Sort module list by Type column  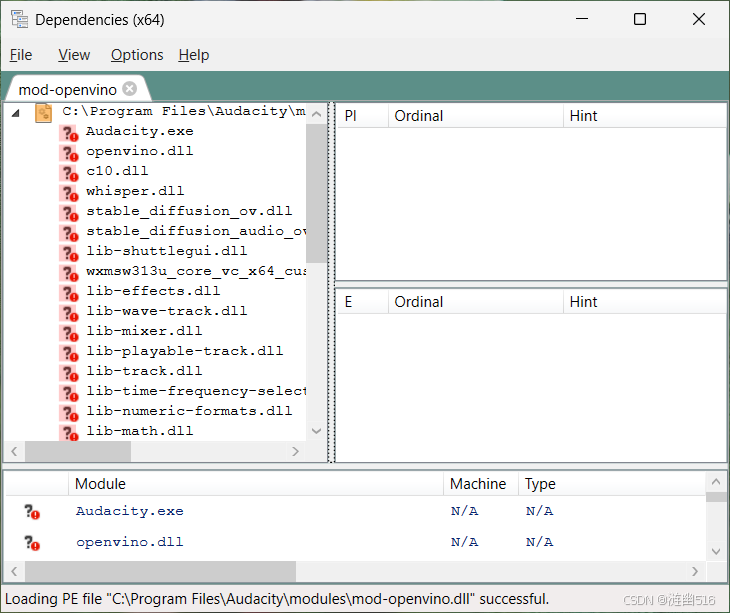(612, 484)
